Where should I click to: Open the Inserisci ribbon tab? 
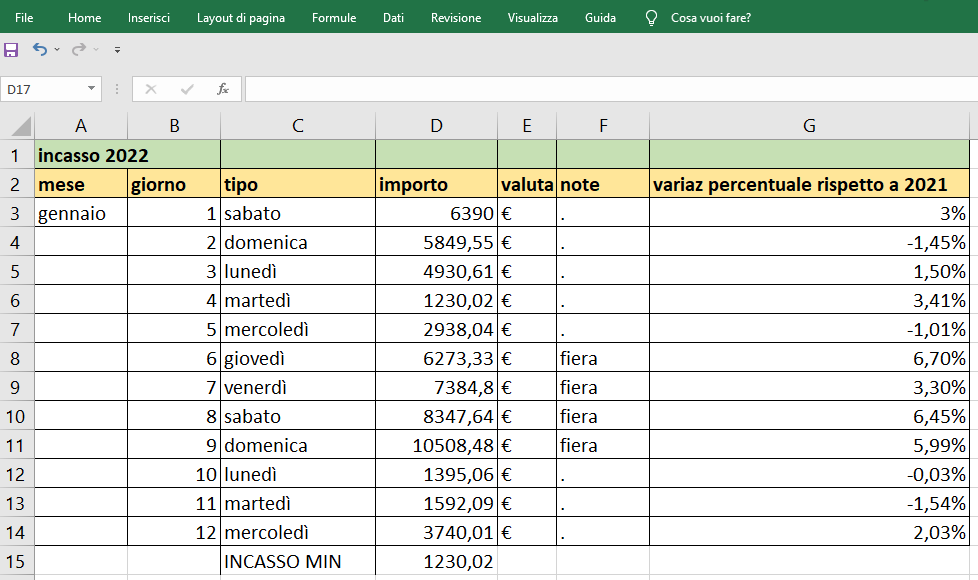tap(148, 17)
